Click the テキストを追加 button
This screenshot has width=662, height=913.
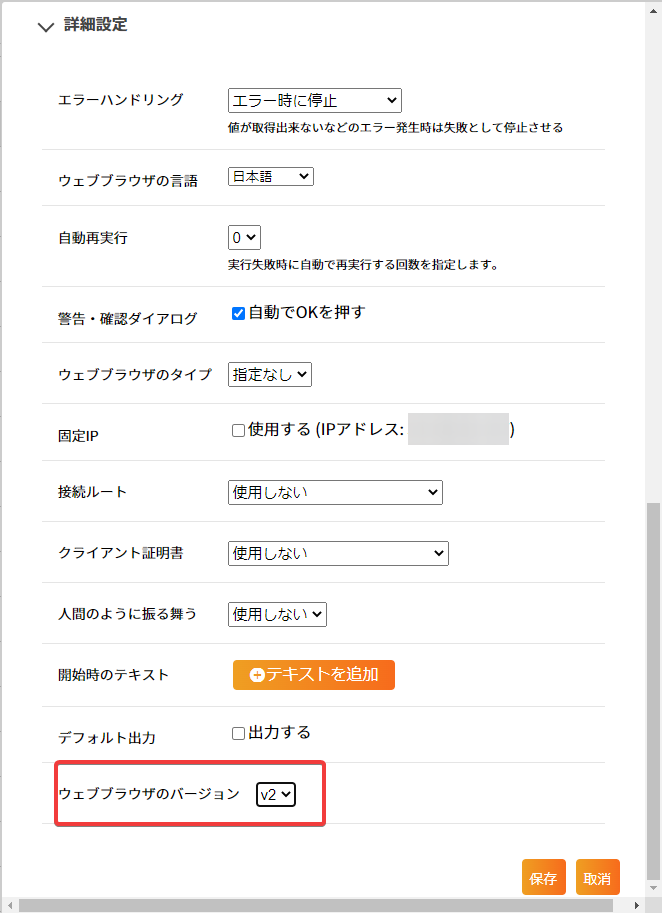pos(314,675)
